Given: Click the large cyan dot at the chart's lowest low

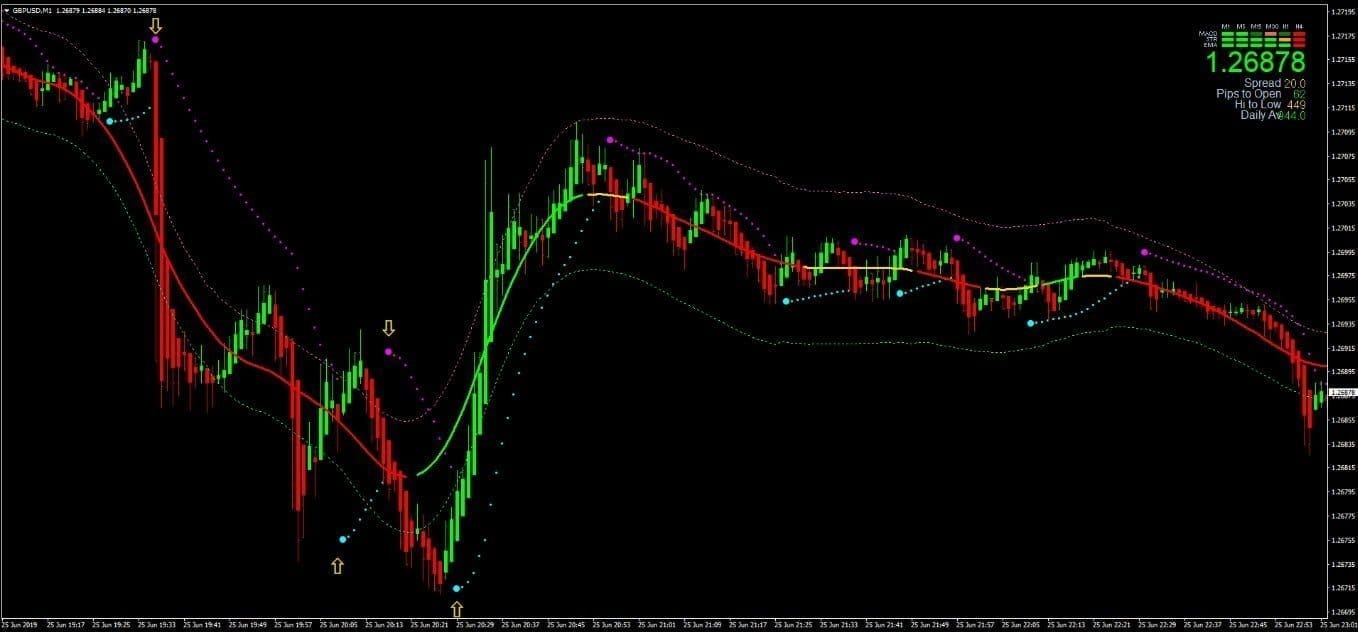Looking at the screenshot, I should (x=456, y=589).
